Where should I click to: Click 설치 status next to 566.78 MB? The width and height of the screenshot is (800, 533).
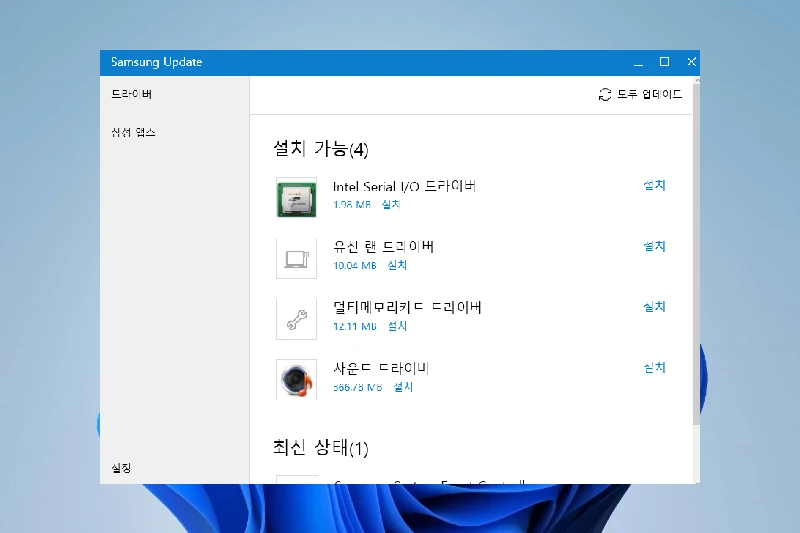pos(403,387)
